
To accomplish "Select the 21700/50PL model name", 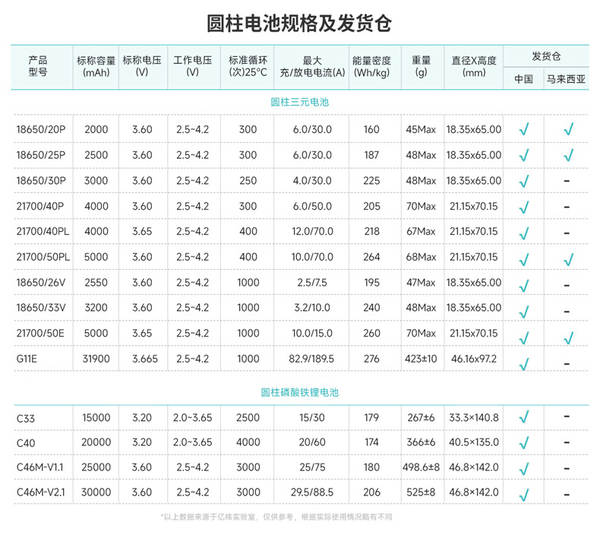I will (x=43, y=257).
